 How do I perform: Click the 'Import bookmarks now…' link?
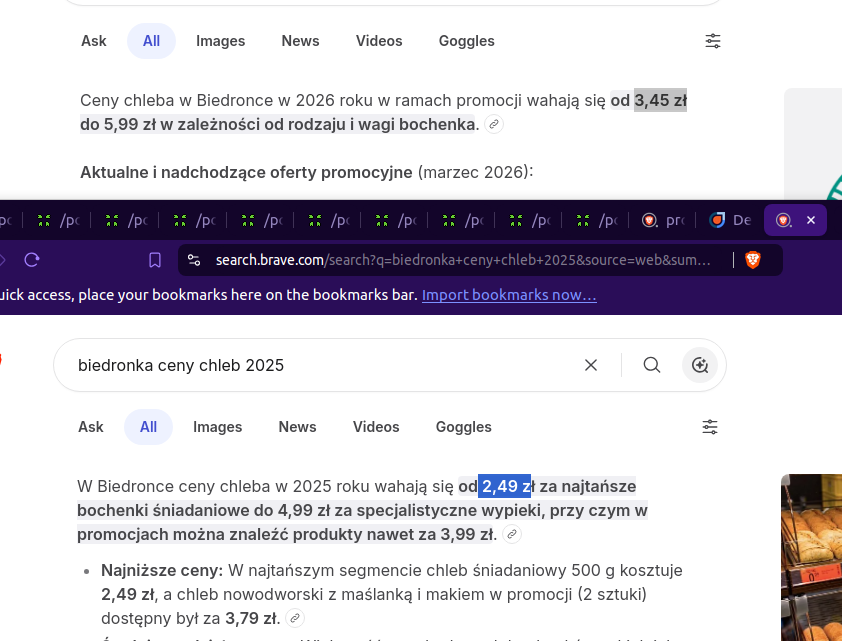tap(509, 295)
